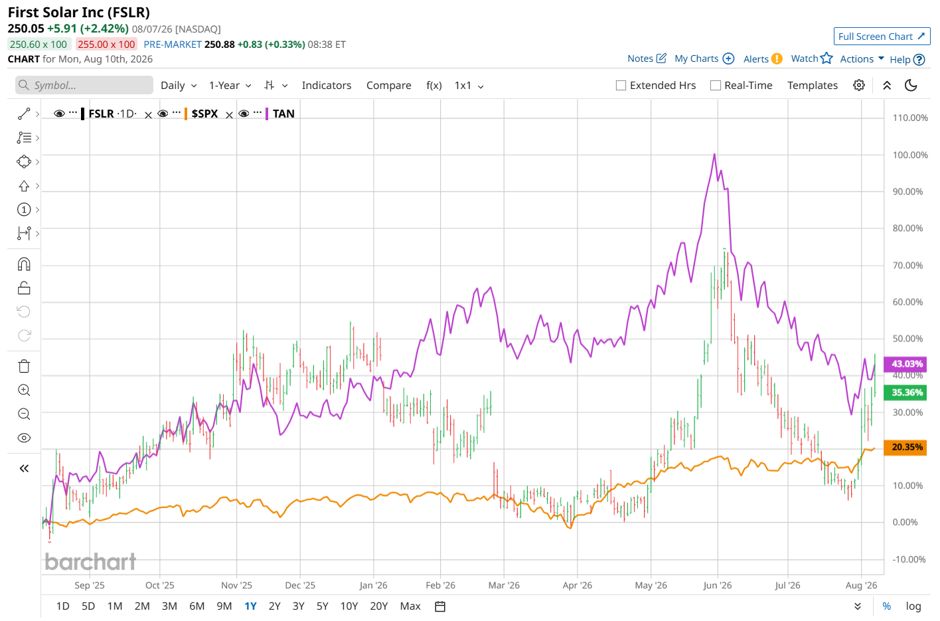Click the lock drawings icon
The height and width of the screenshot is (621, 940).
tap(24, 288)
